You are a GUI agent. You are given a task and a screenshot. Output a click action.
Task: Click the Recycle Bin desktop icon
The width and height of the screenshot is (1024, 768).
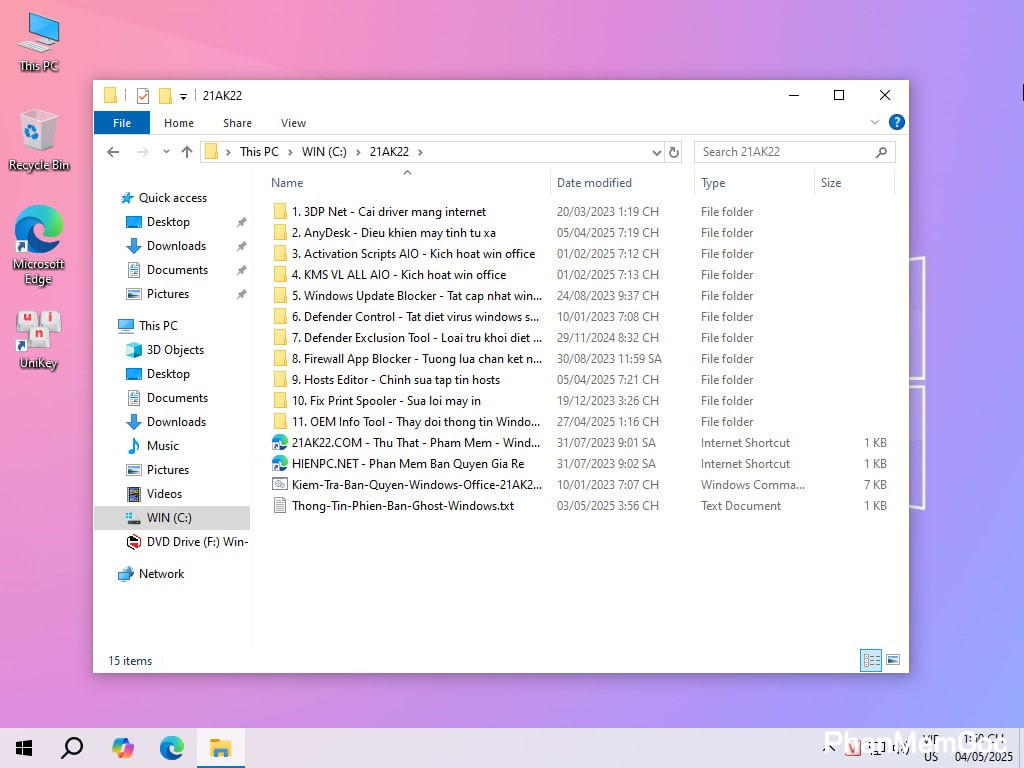[38, 140]
